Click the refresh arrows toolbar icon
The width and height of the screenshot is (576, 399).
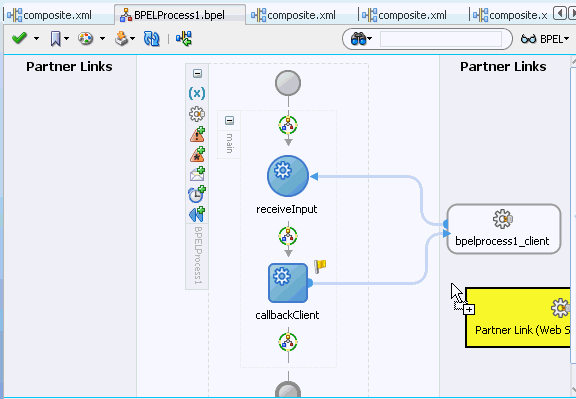tap(152, 39)
